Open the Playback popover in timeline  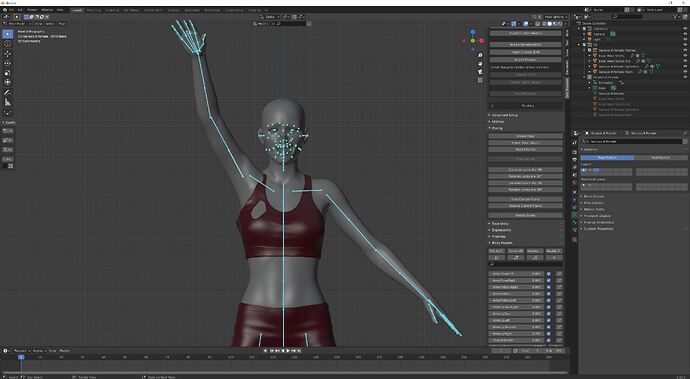pos(21,351)
